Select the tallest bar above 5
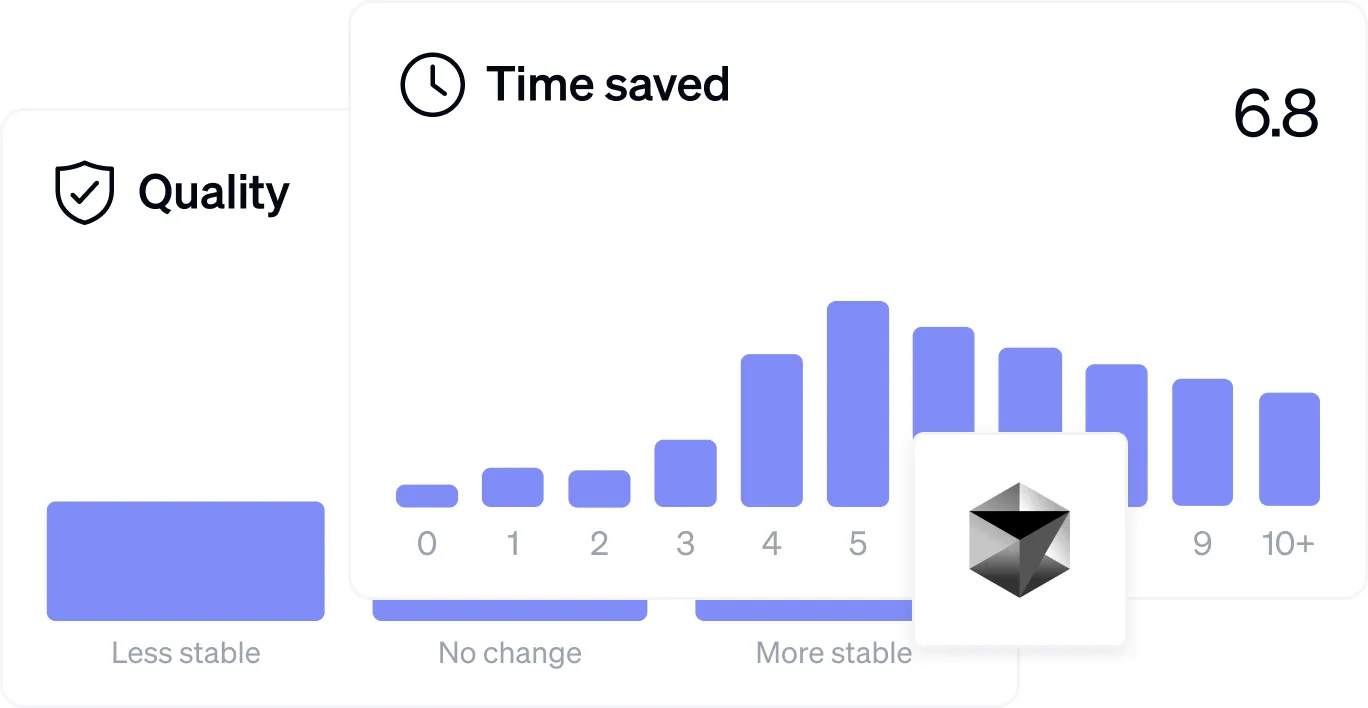 [858, 403]
